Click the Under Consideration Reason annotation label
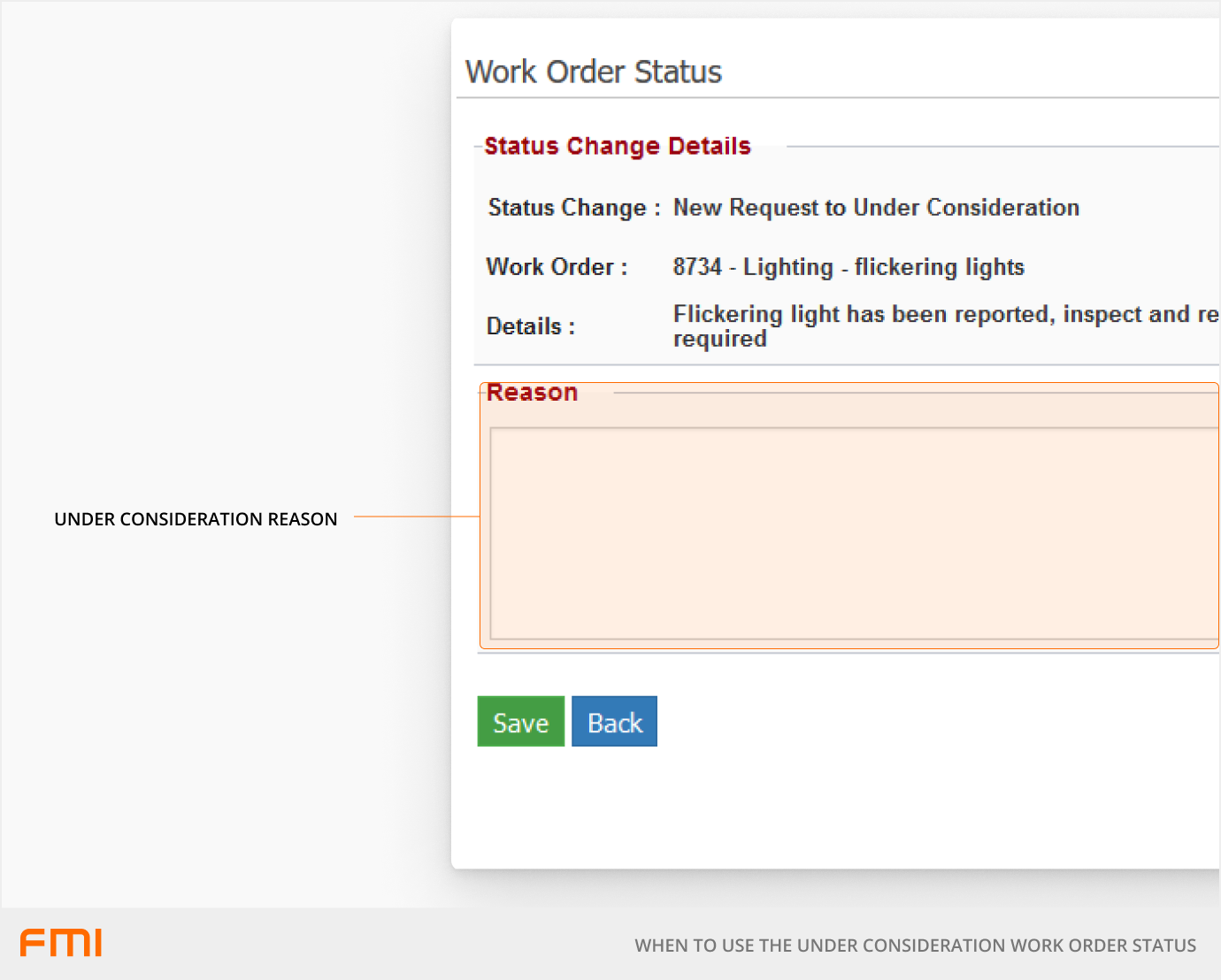 (x=196, y=519)
